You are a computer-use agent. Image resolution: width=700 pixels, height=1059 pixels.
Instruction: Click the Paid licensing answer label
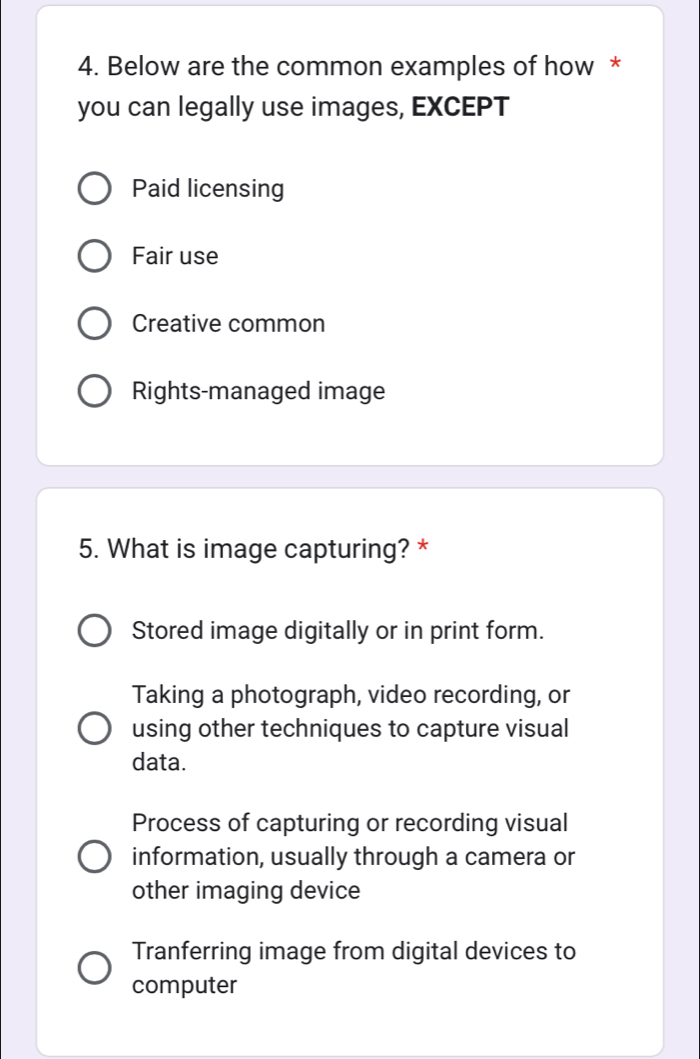(207, 189)
